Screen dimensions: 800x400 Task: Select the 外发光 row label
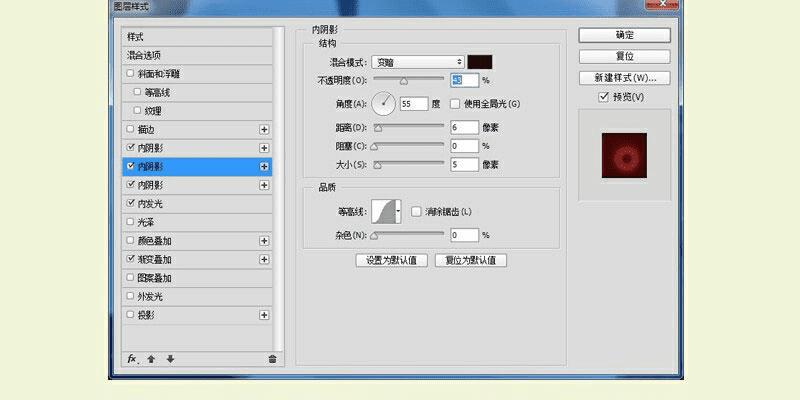point(150,296)
